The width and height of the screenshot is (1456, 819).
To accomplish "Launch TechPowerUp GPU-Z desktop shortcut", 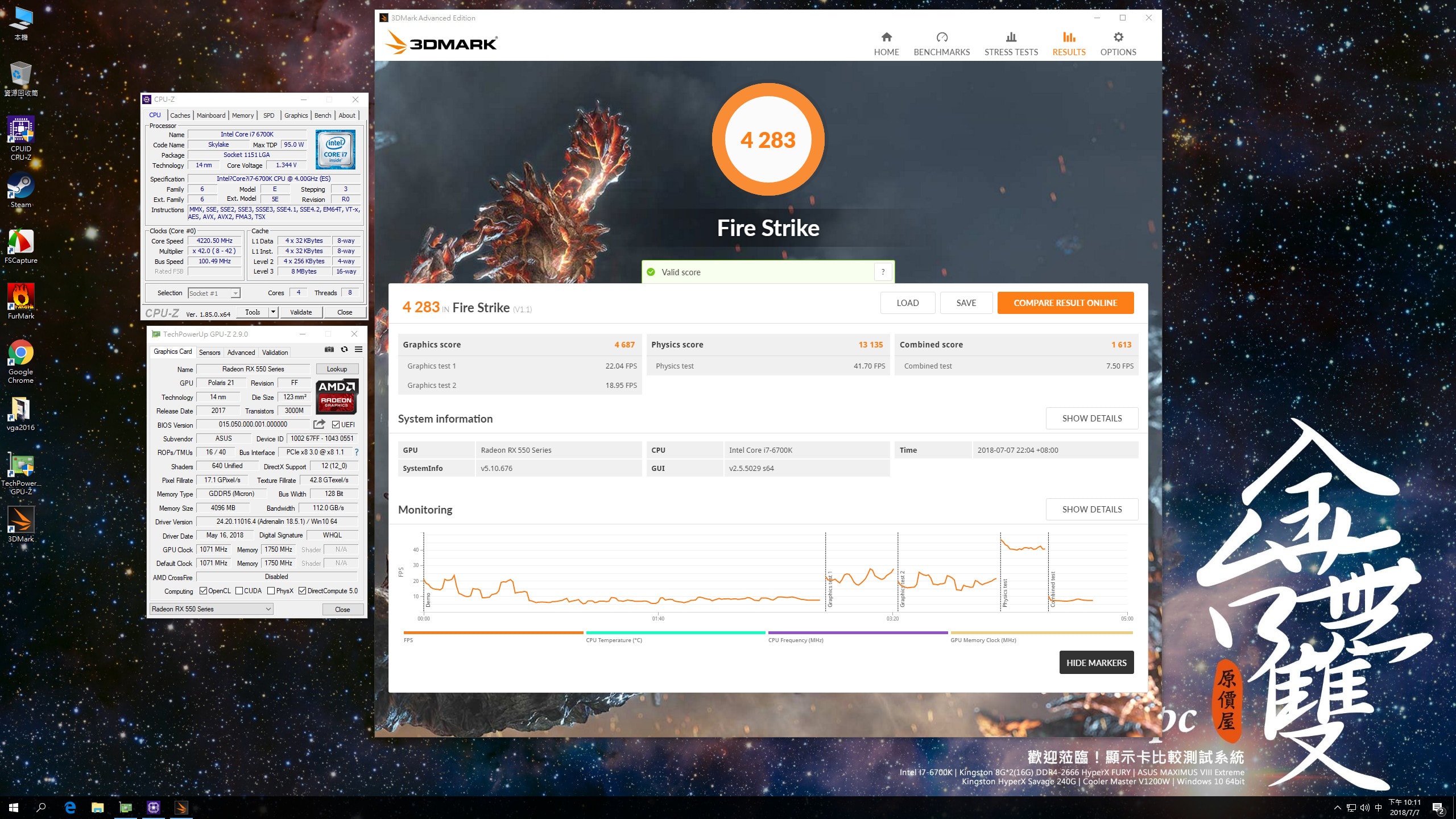I will pyautogui.click(x=21, y=474).
